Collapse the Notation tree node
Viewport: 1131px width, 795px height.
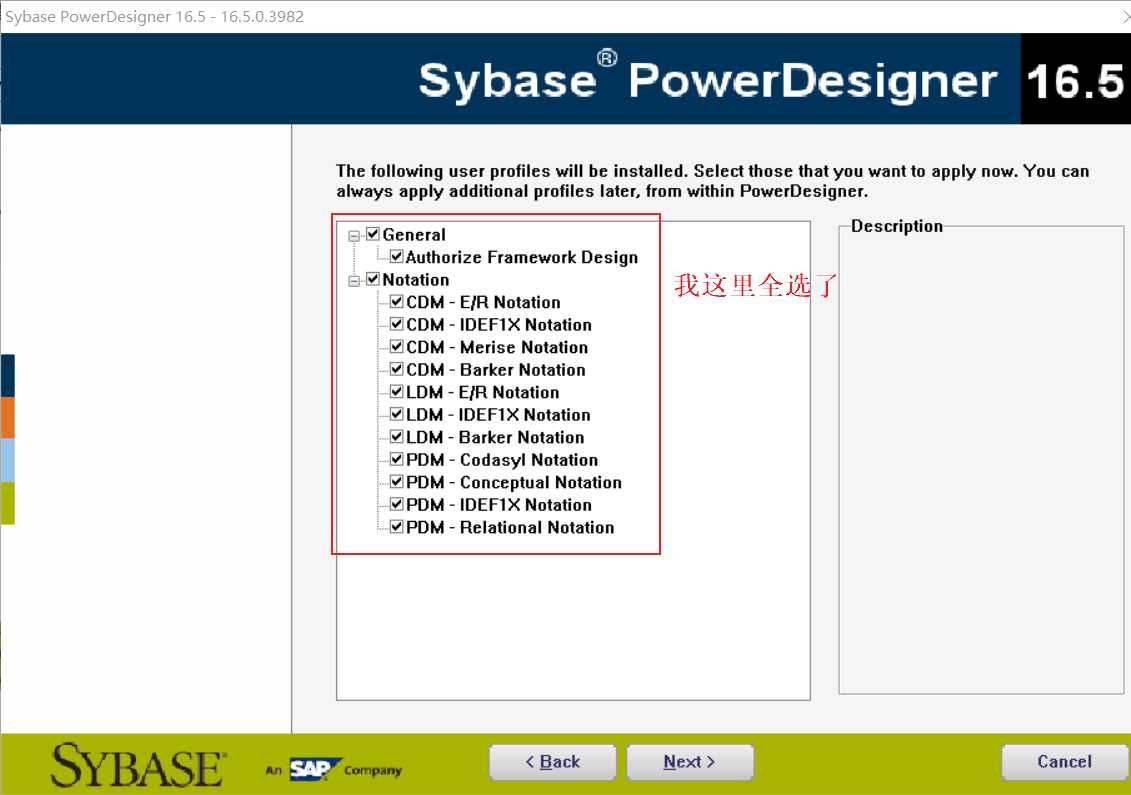click(x=354, y=281)
